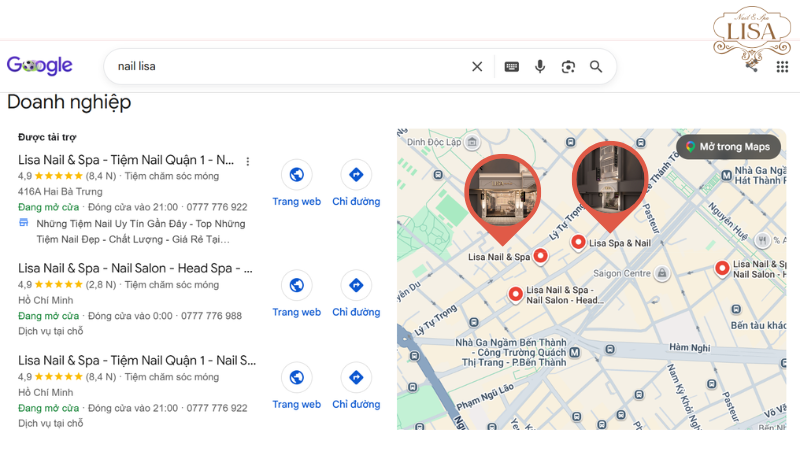The width and height of the screenshot is (800, 459).
Task: Open 'Lisa Nail & Spa - Tiệm Nail Quận 1 - N...' title
Action: (126, 160)
